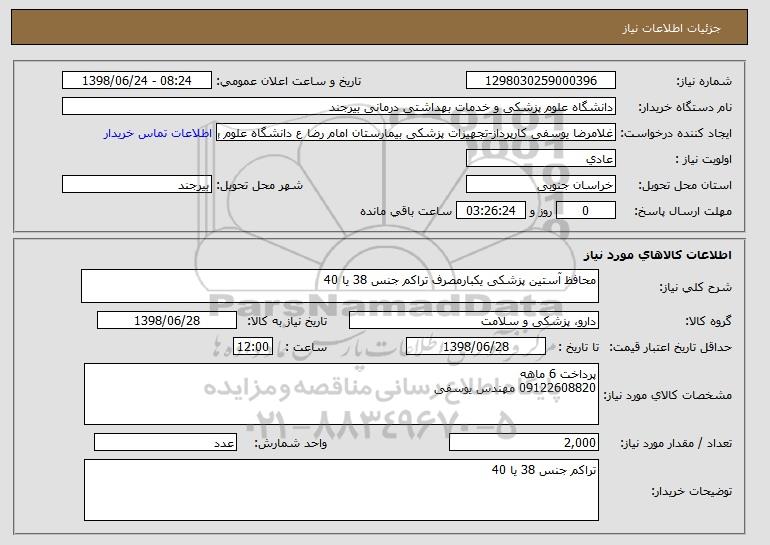This screenshot has width=770, height=545.
Task: Click the request creator field غلامرضا یوسفی
Action: tap(416, 133)
